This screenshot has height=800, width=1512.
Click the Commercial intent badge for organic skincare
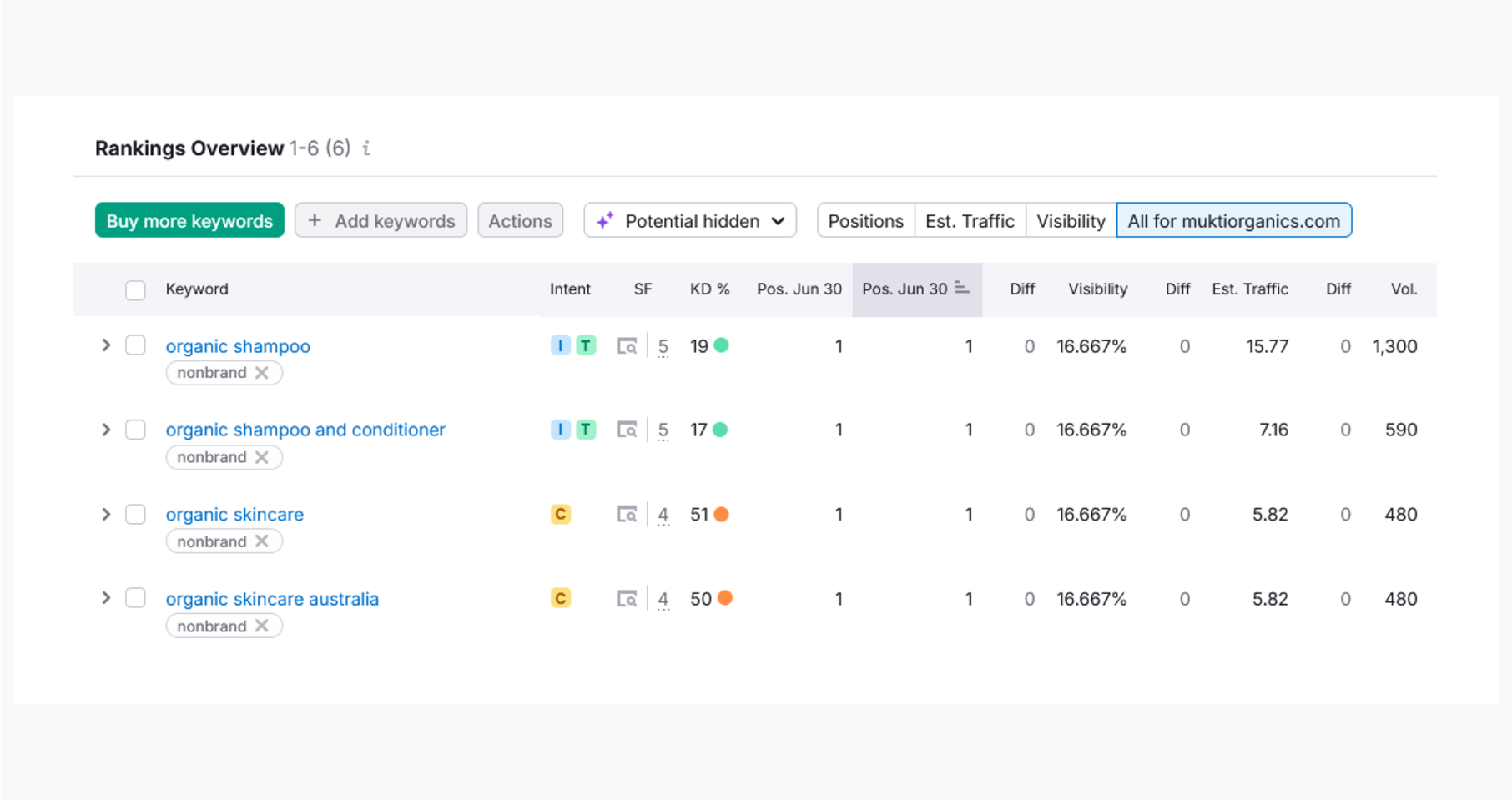[x=561, y=514]
